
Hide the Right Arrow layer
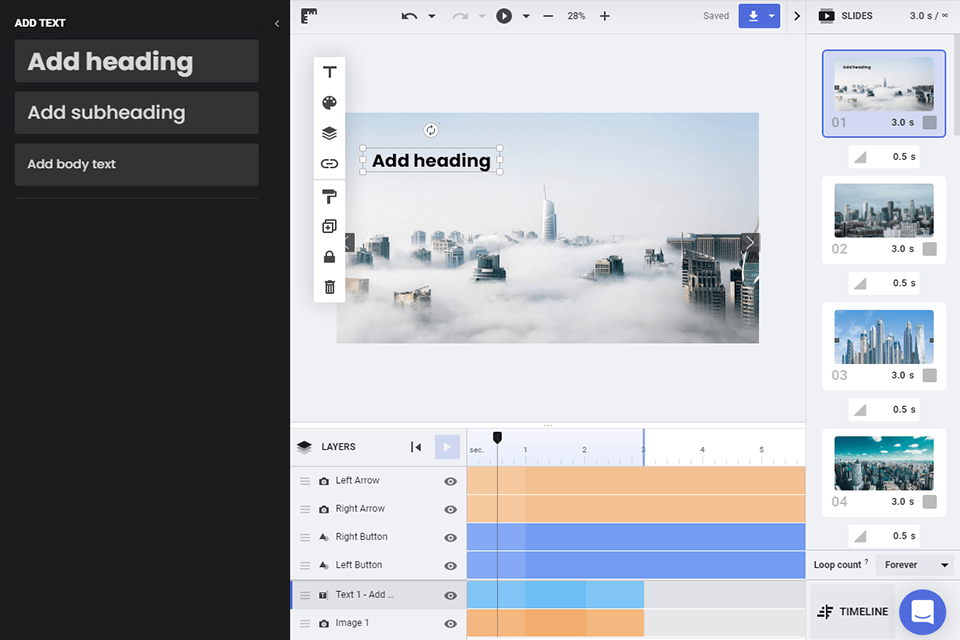coord(451,510)
